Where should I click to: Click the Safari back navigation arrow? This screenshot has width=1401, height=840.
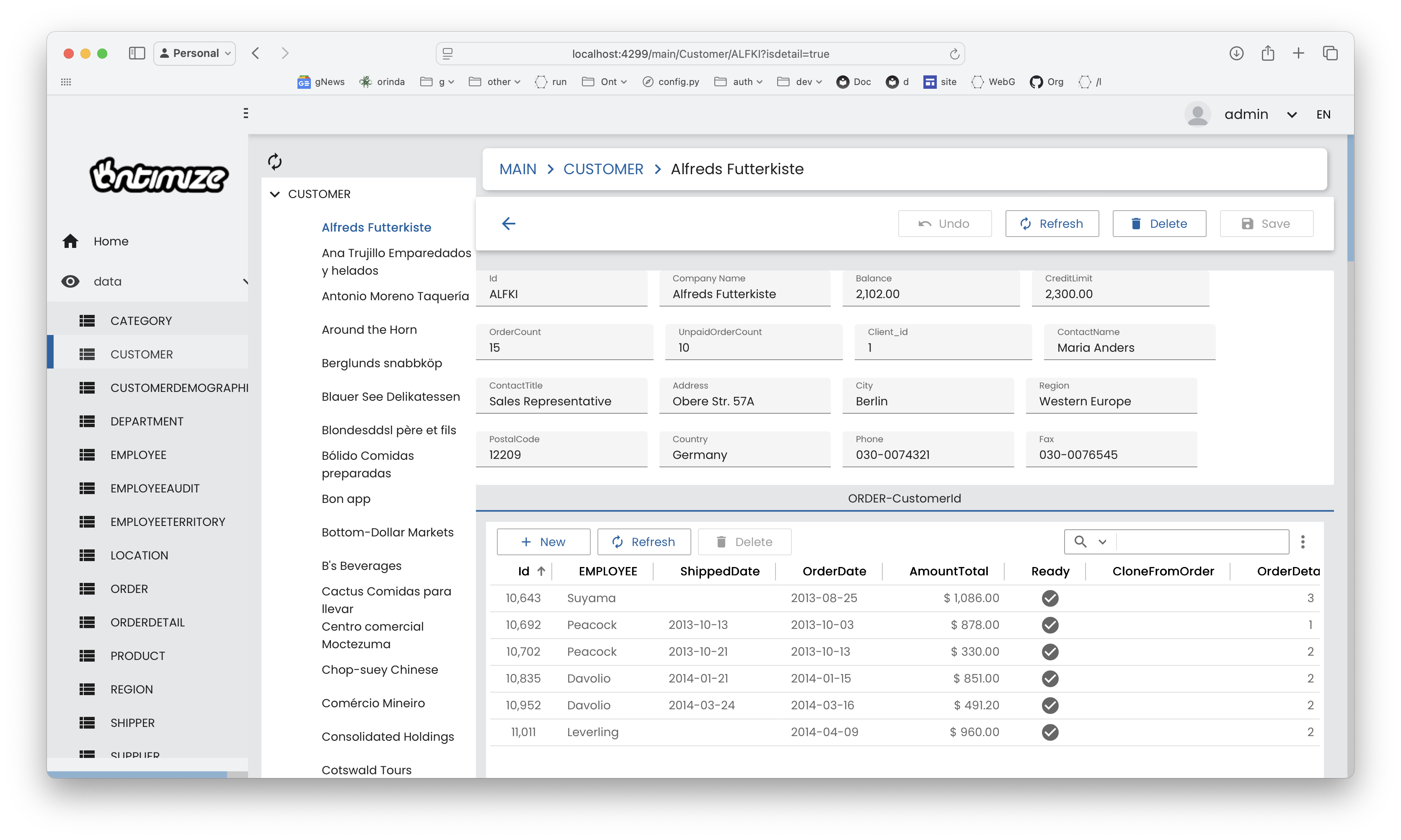click(256, 53)
